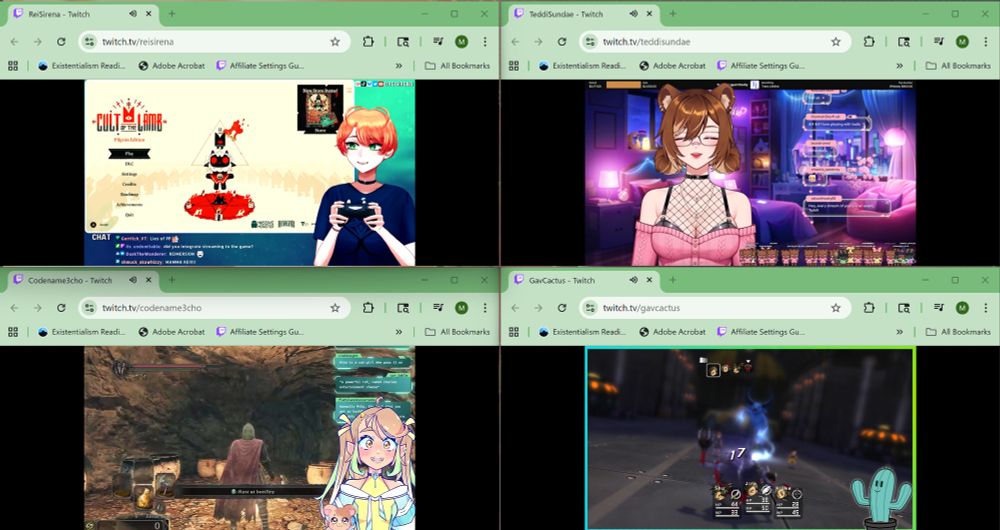Open Extensions puzzle icon in TeddiSundae window
This screenshot has height=530, width=1000.
click(x=869, y=41)
